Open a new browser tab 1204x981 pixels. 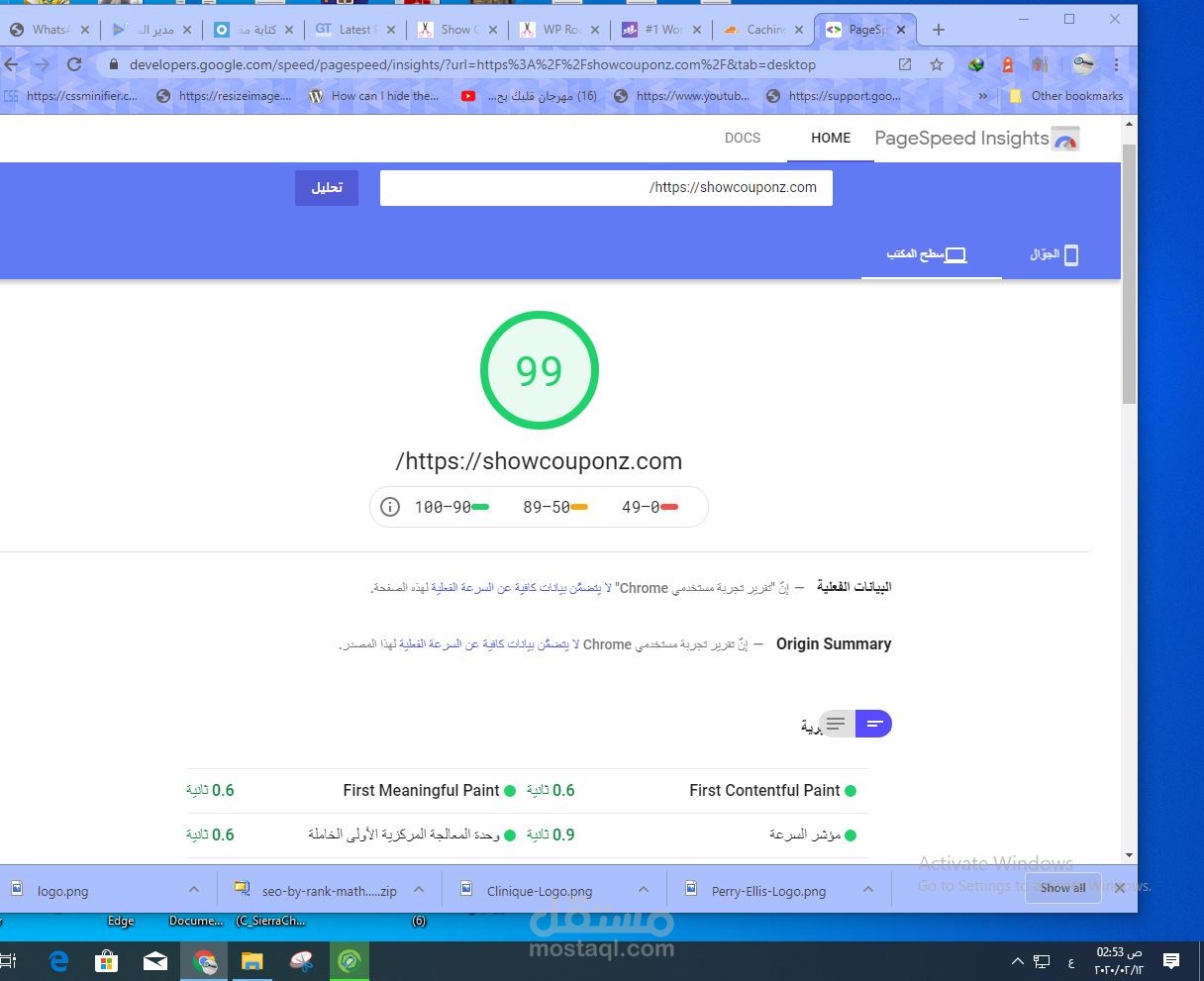click(x=939, y=30)
